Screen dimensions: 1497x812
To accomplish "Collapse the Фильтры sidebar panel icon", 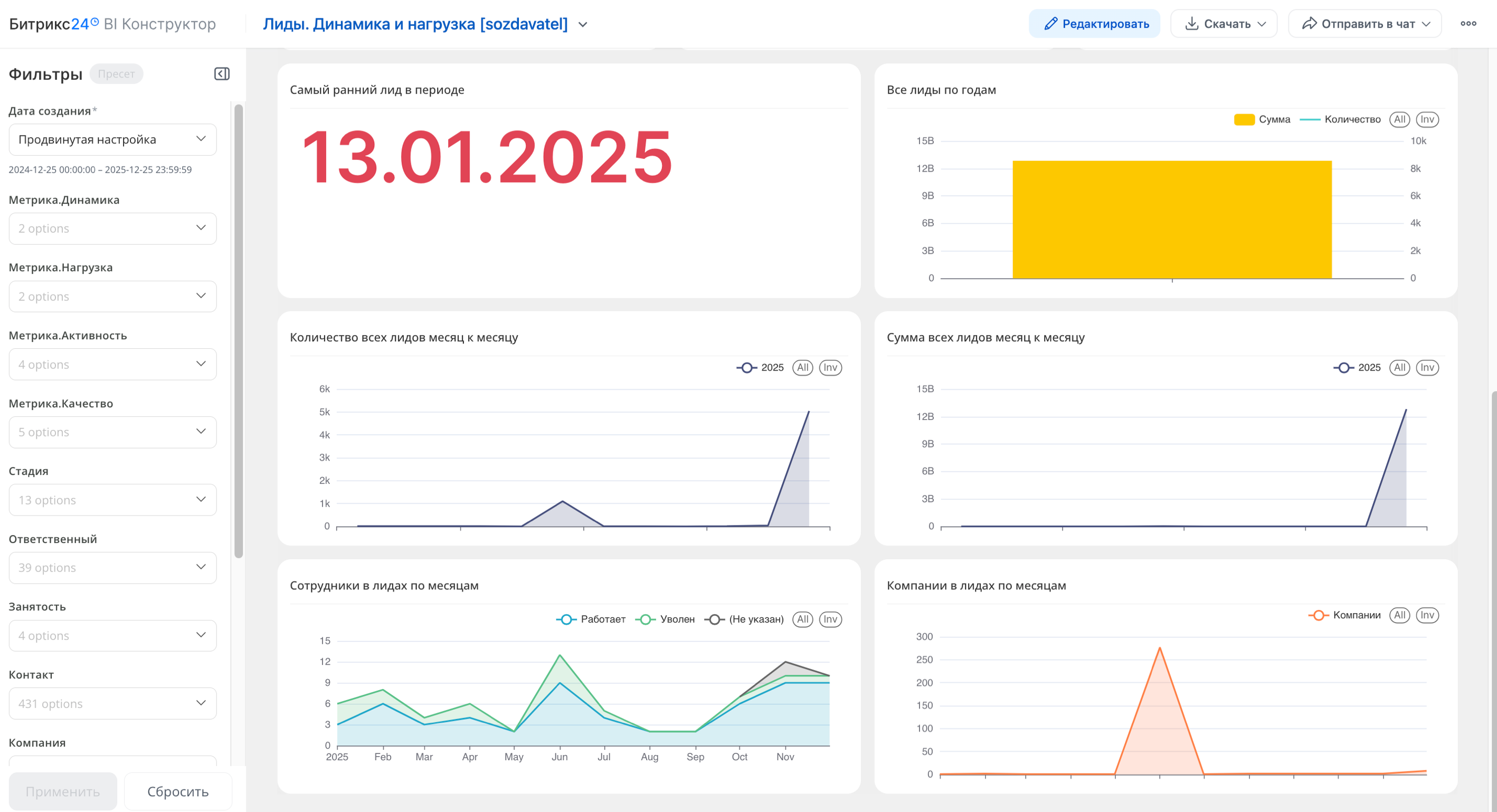I will click(x=222, y=74).
